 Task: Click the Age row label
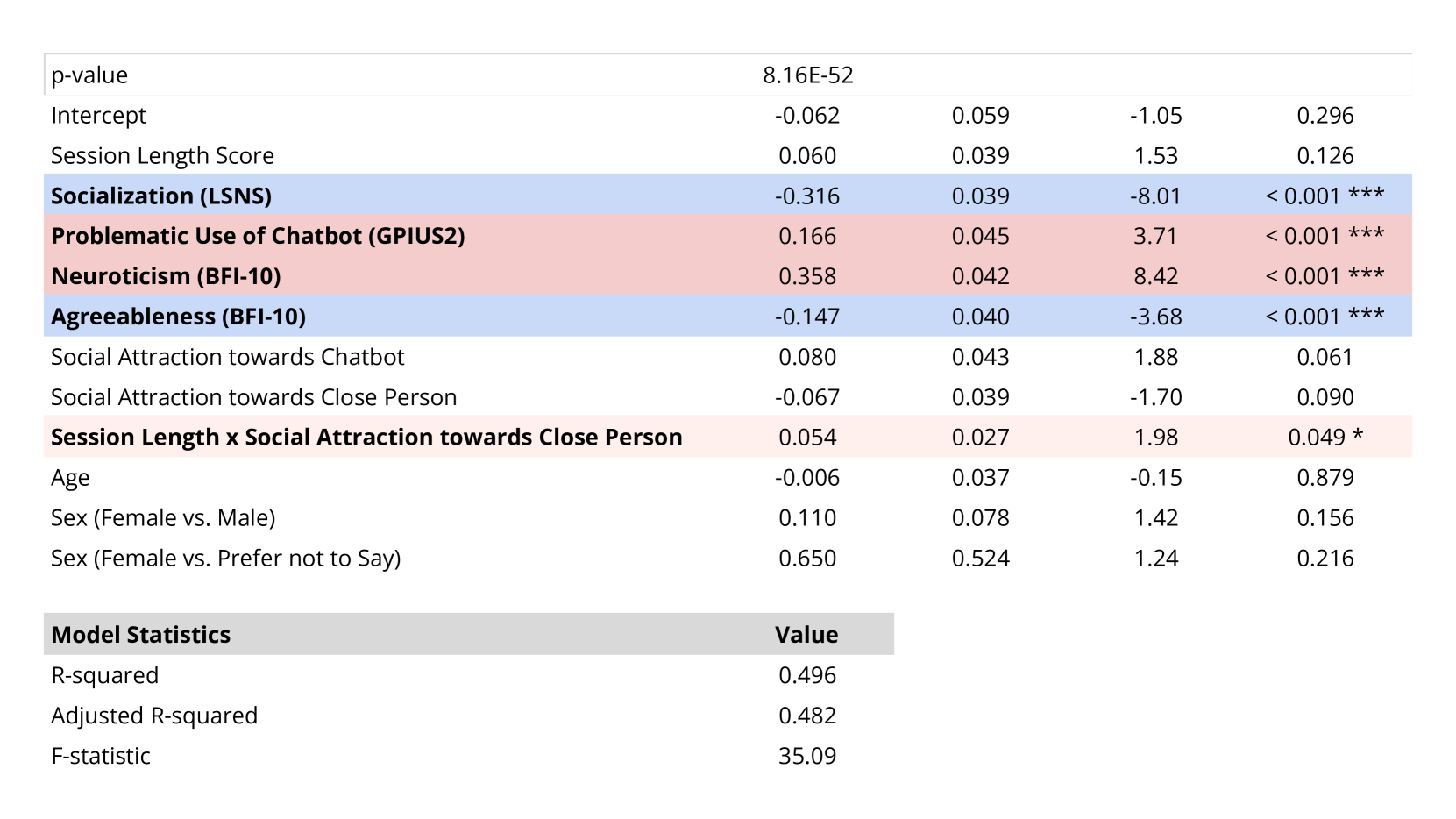pos(70,478)
